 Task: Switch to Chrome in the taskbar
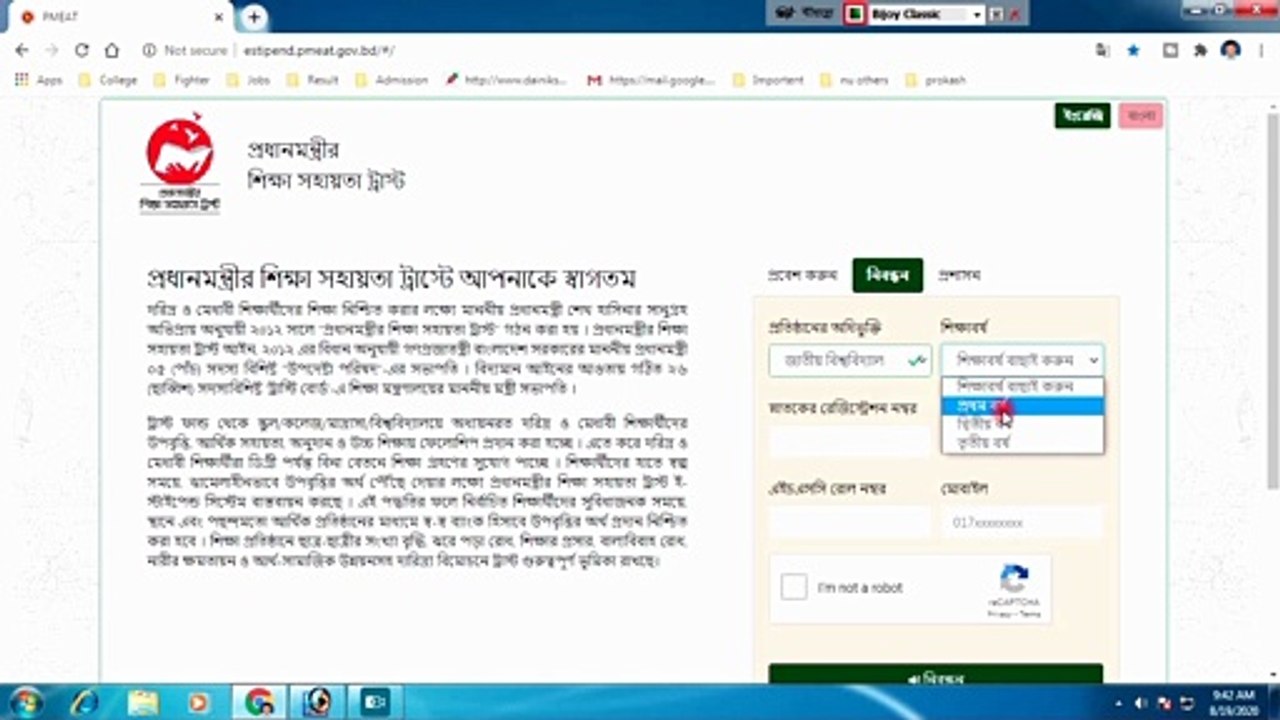click(x=259, y=702)
